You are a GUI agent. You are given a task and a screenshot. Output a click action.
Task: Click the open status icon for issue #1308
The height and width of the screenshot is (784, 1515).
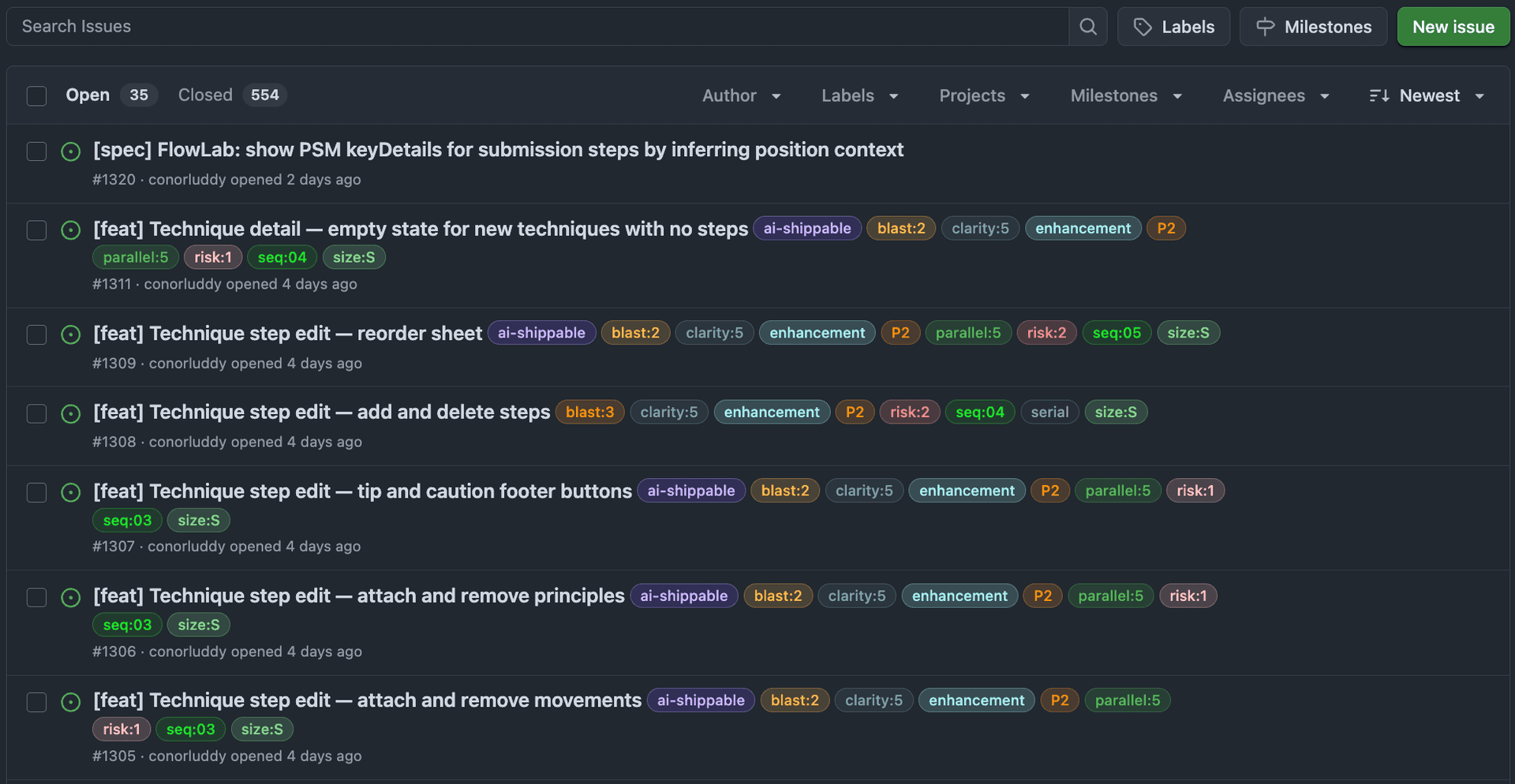71,414
